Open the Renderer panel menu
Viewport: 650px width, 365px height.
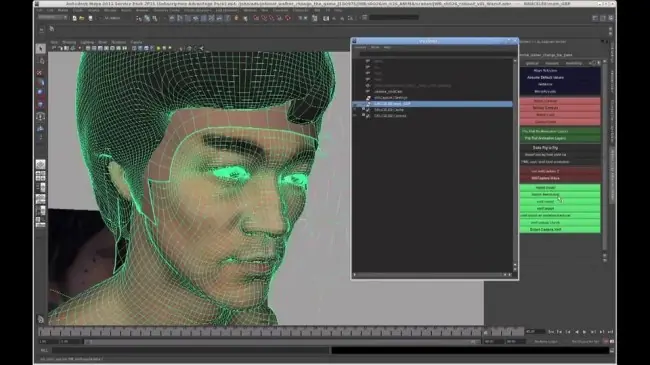(x=119, y=42)
